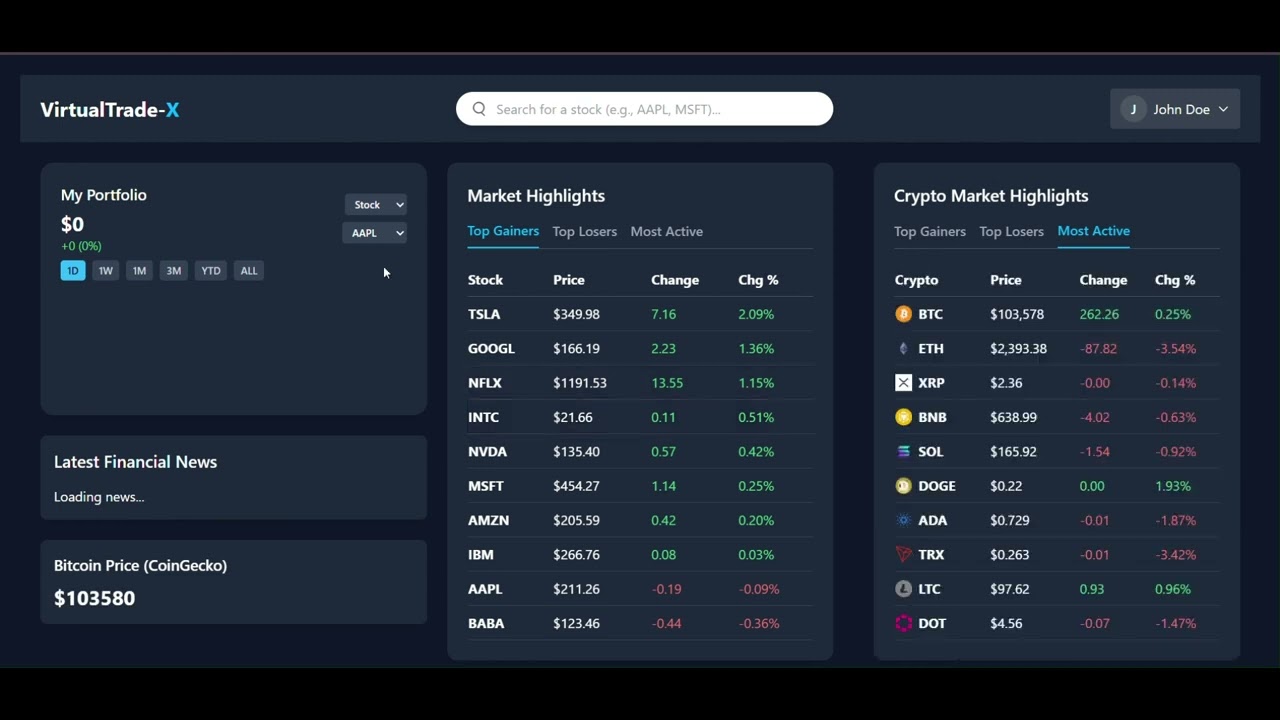Switch to Market Highlights Most Active tab
The width and height of the screenshot is (1280, 720).
[x=667, y=232]
